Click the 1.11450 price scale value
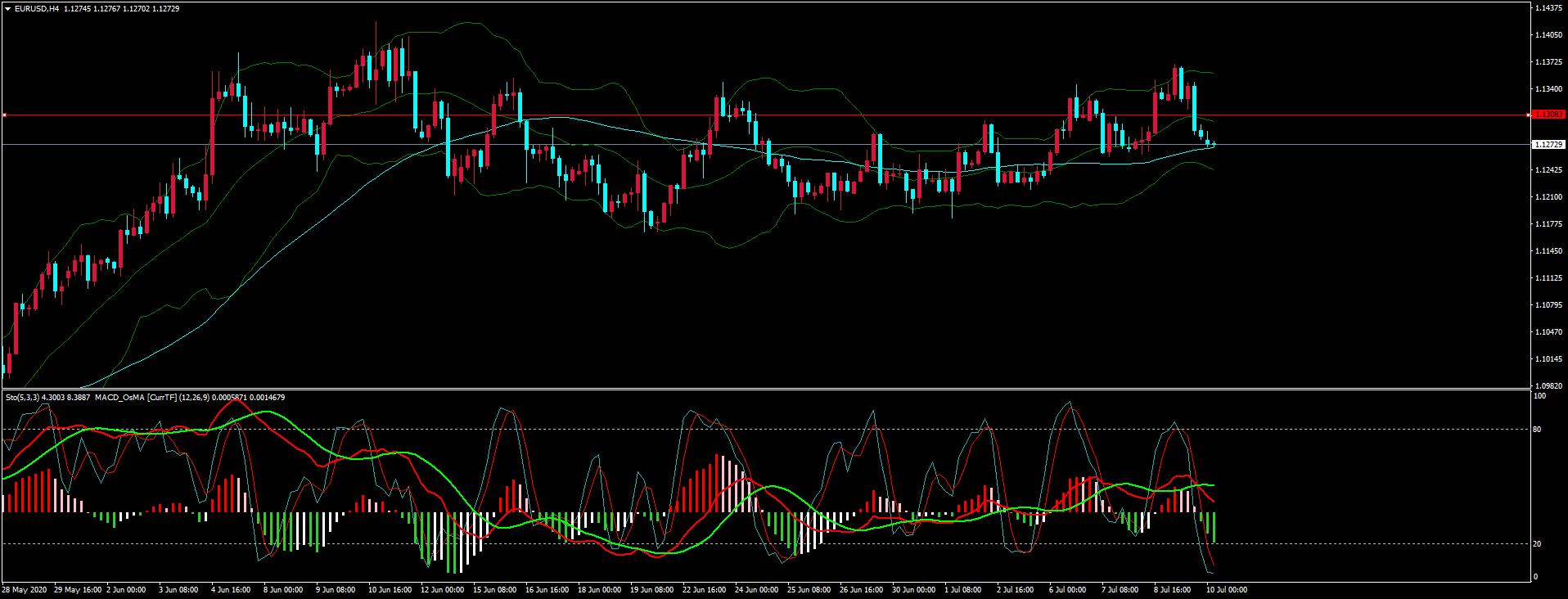The height and width of the screenshot is (599, 1568). [1549, 251]
